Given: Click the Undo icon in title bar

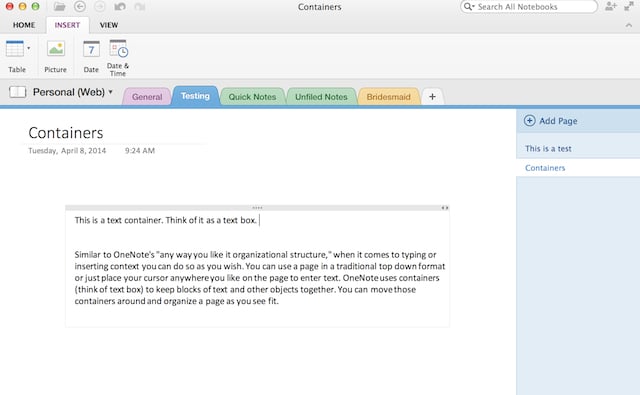Looking at the screenshot, I should point(120,7).
